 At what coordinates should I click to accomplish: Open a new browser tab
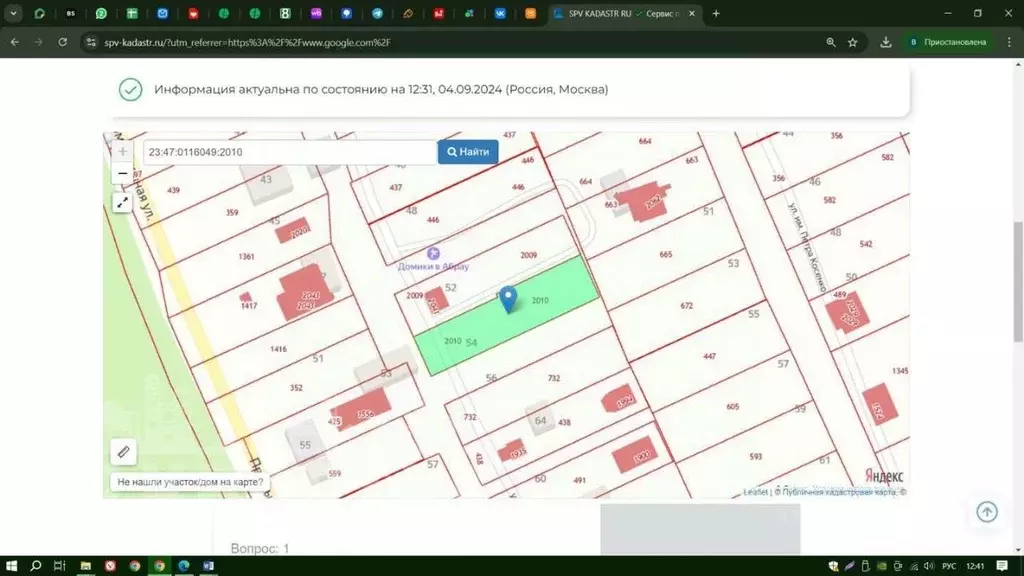point(716,13)
